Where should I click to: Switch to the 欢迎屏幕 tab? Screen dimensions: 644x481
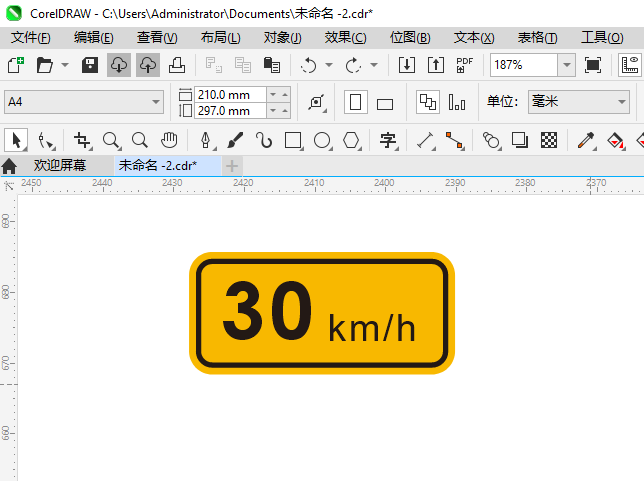60,166
